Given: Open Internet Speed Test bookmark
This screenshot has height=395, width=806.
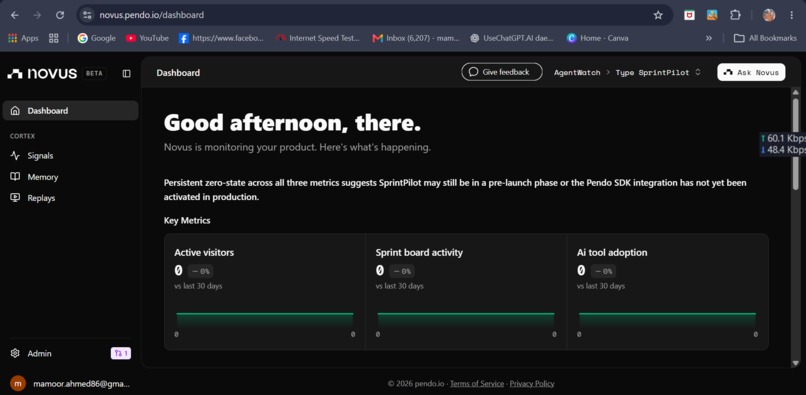Looking at the screenshot, I should tap(318, 38).
